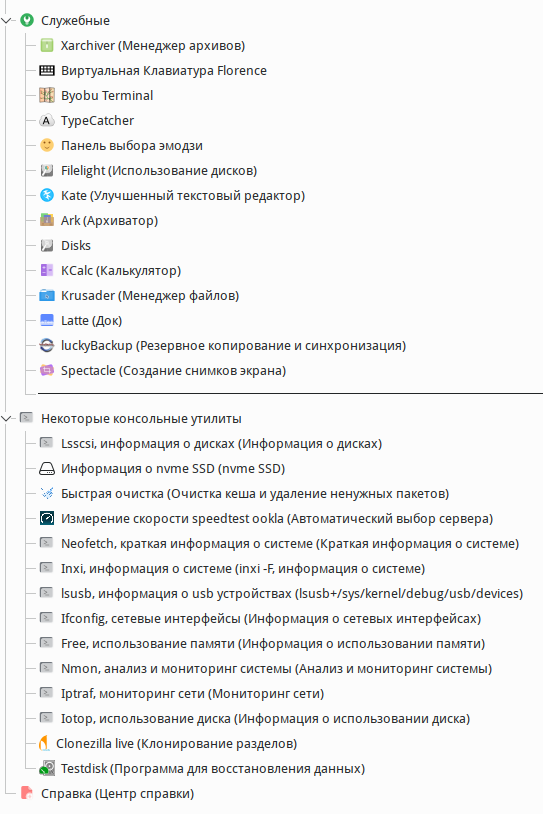The height and width of the screenshot is (814, 543).
Task: Click the speedtest ookla gauge icon
Action: [x=47, y=518]
